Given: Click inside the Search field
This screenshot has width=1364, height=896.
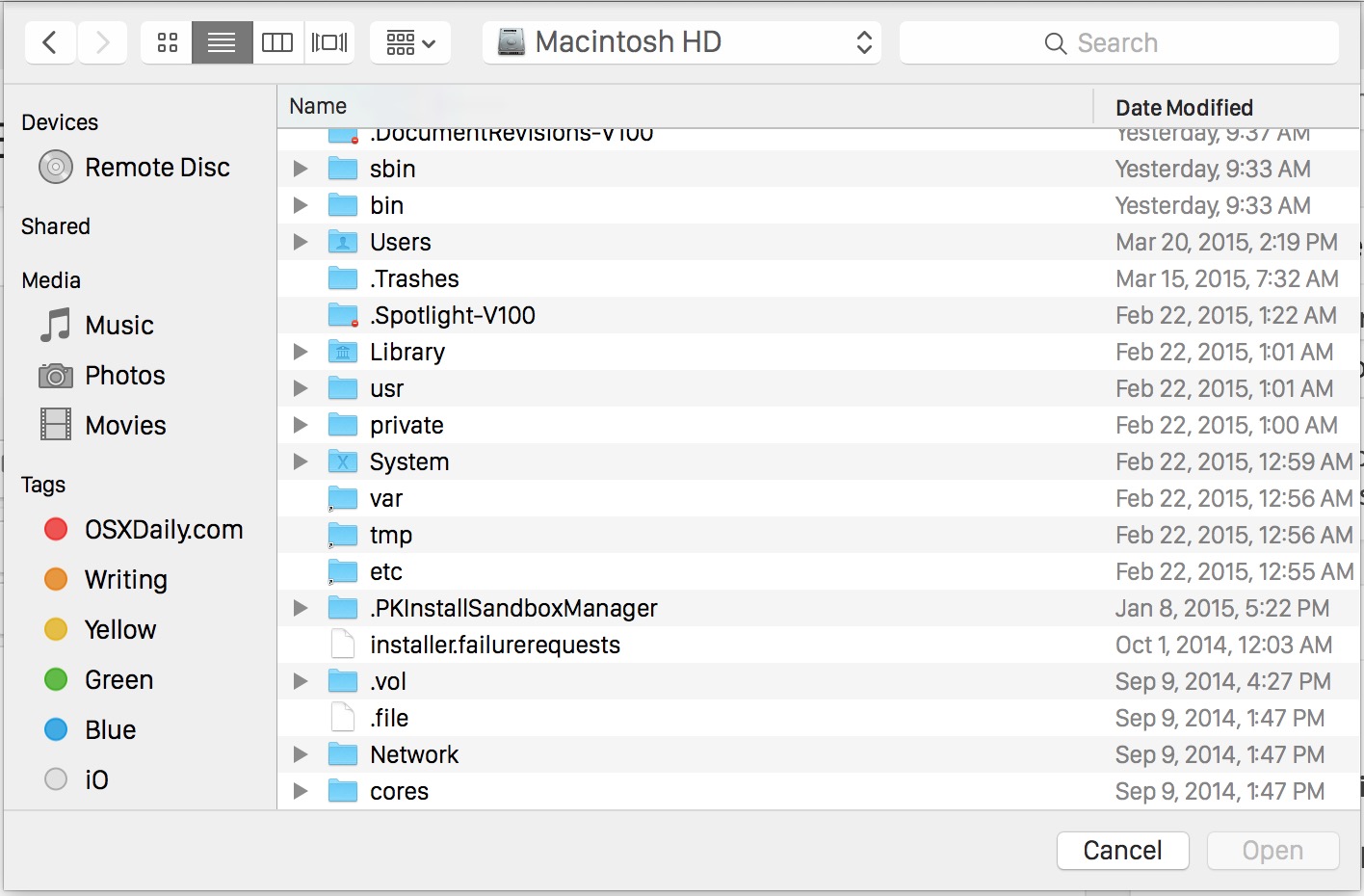Looking at the screenshot, I should 1137,42.
